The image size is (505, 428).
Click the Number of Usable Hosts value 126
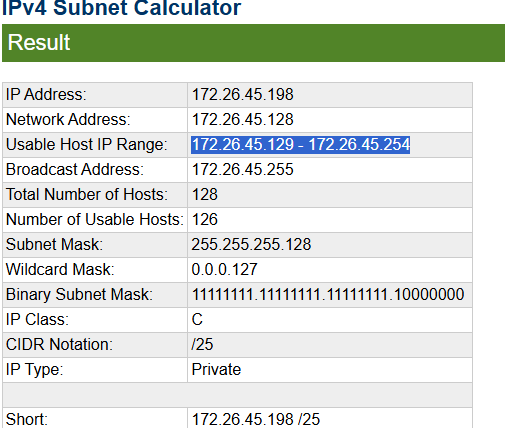[205, 219]
